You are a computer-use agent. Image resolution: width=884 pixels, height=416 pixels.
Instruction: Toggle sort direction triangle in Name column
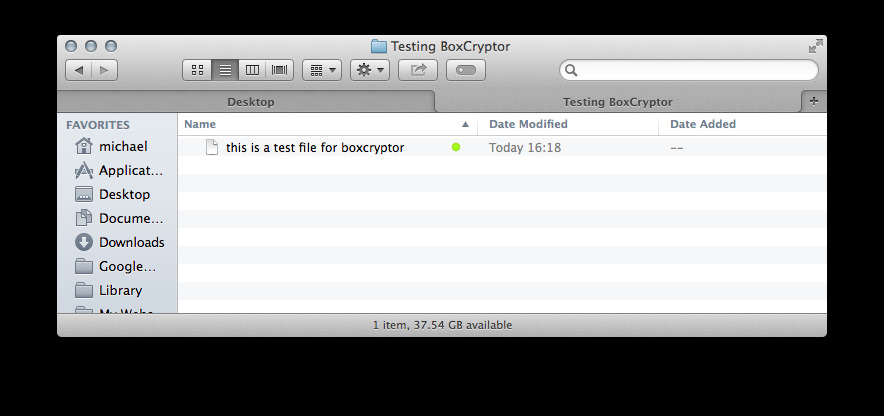[x=465, y=124]
